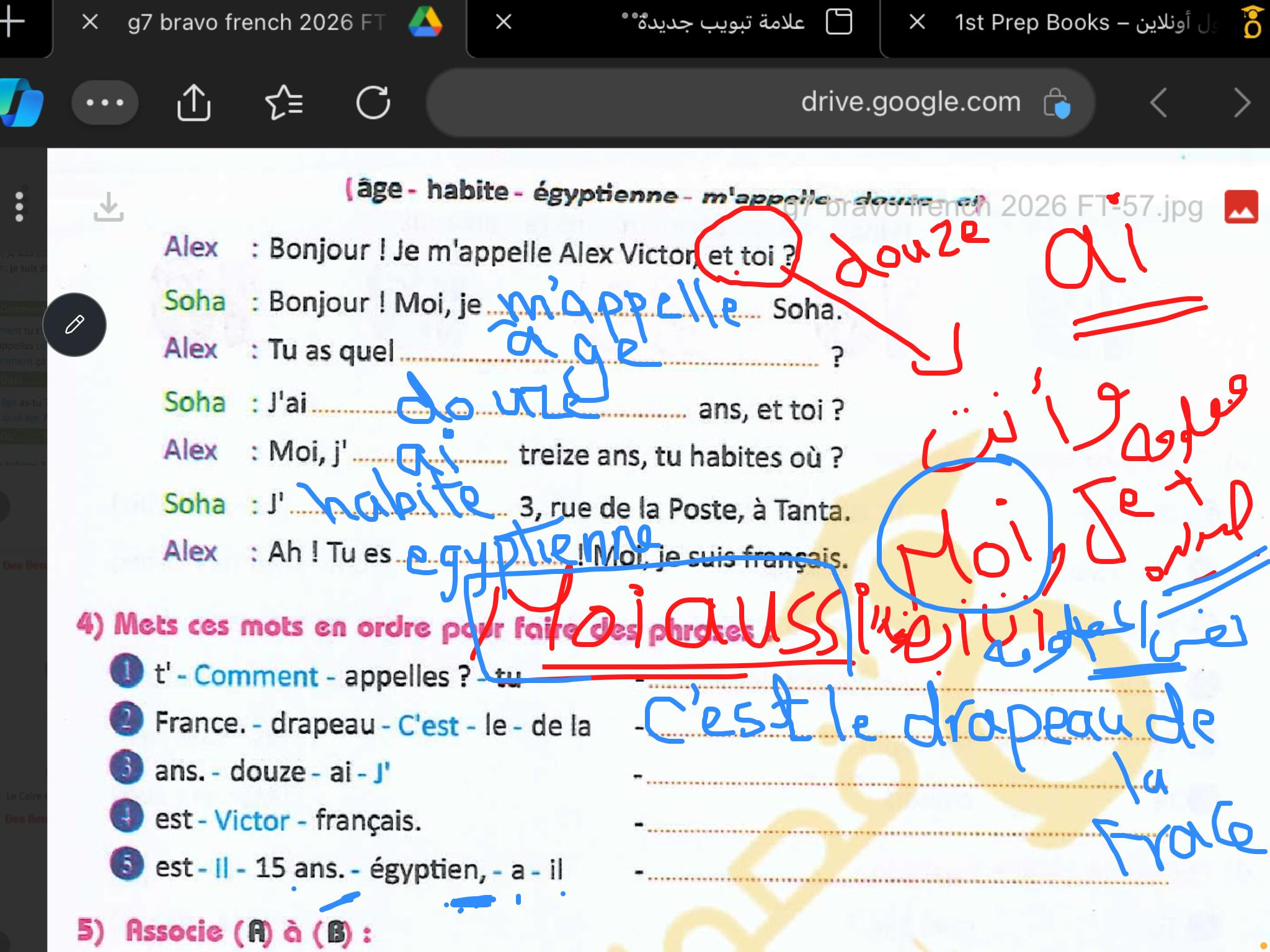Switch to g7 bravo french 2026 tab

point(257,23)
